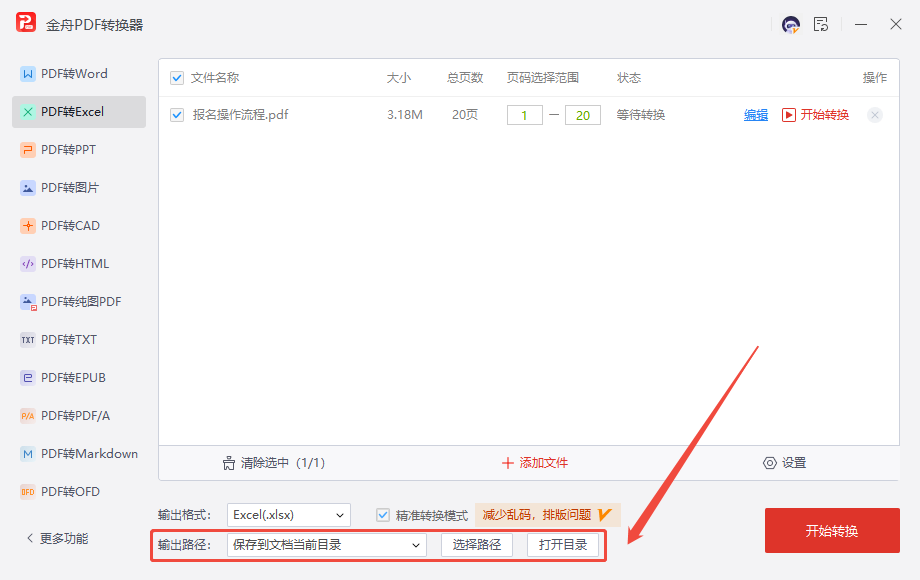Screen dimensions: 920x580
Task: Click the red play icon beside 开始转换 in the row
Action: pyautogui.click(x=789, y=115)
